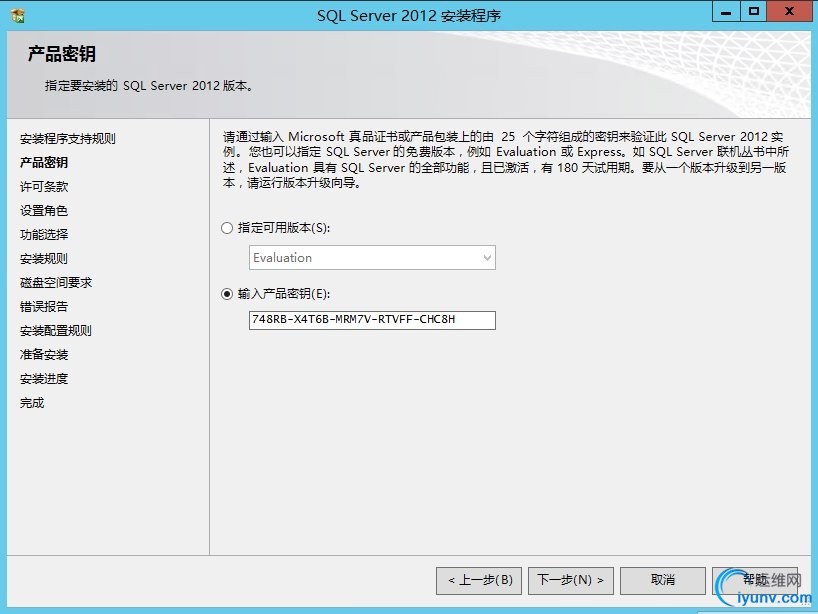
Task: Click the 取消 cancel button
Action: (663, 581)
